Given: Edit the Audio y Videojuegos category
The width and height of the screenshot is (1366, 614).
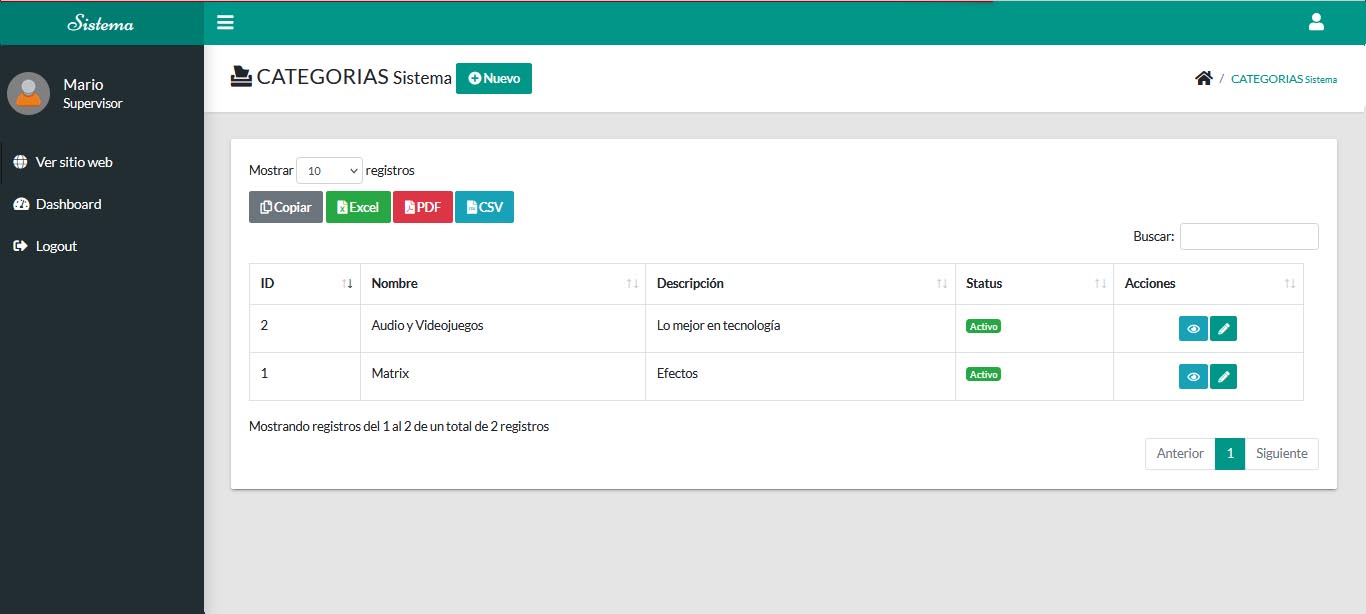Looking at the screenshot, I should point(1223,328).
